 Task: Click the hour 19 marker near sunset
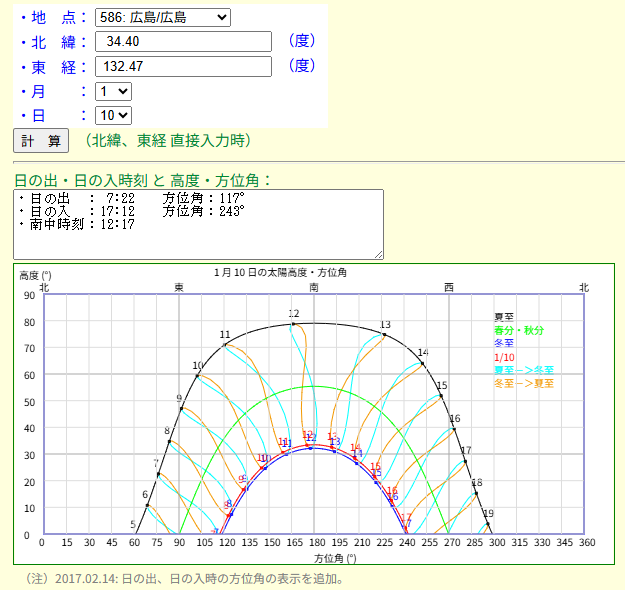(x=488, y=514)
